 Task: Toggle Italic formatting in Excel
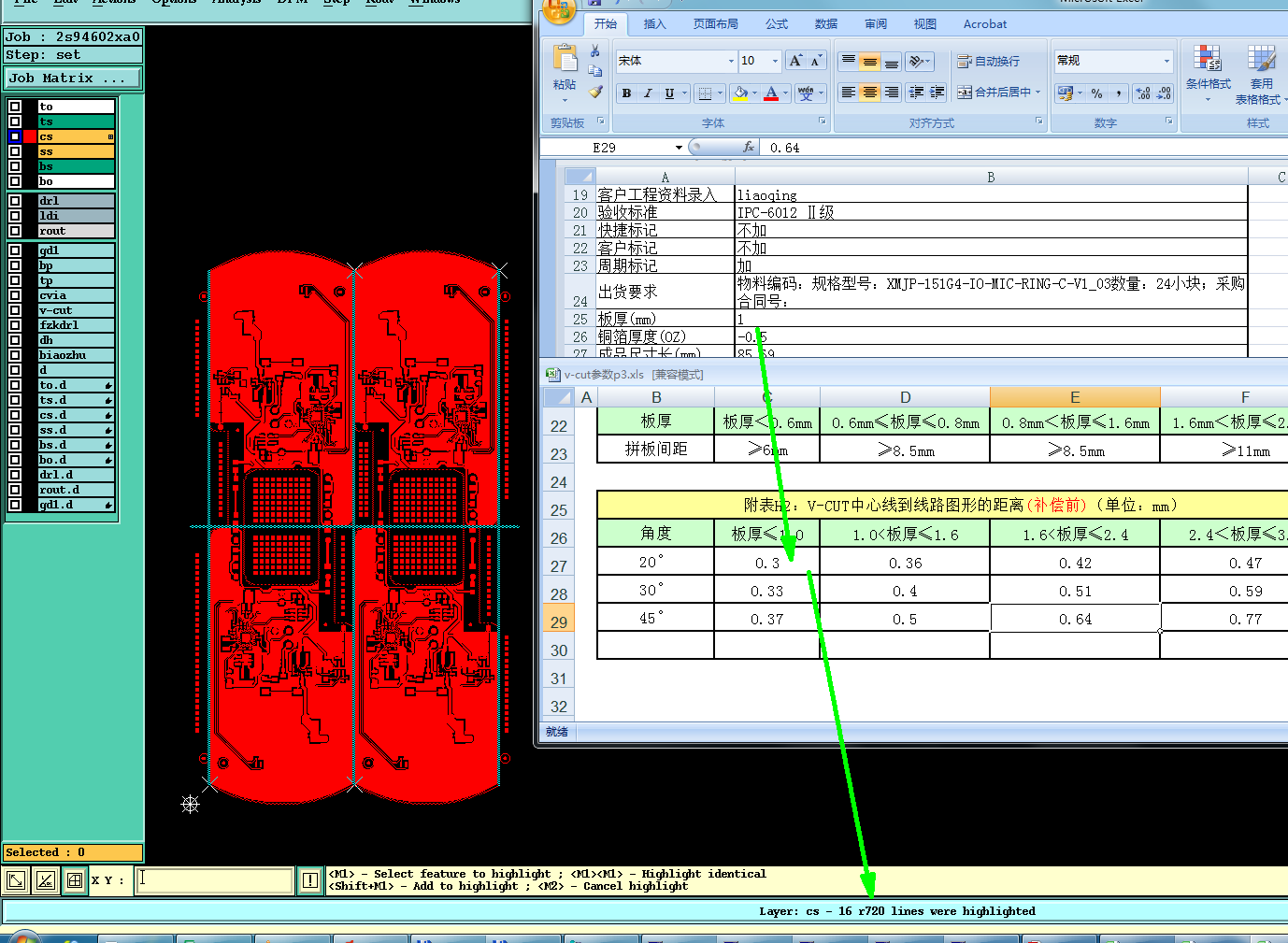coord(648,93)
